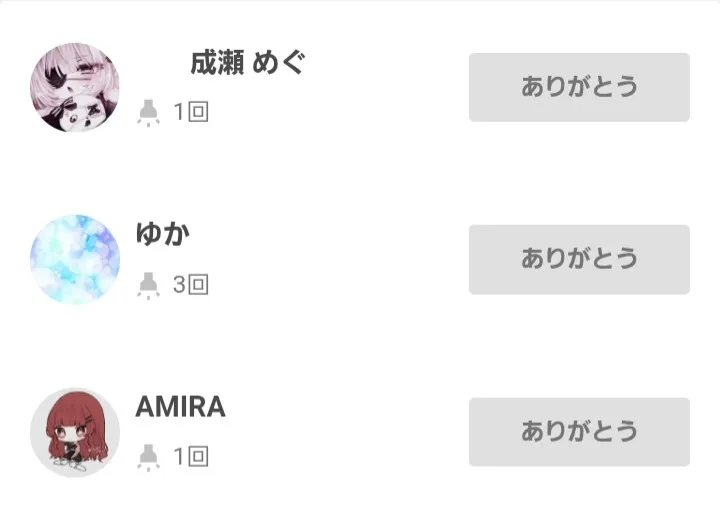Click the 1回 count beside AMIRA's spotlight
Image resolution: width=720 pixels, height=515 pixels.
(x=190, y=457)
